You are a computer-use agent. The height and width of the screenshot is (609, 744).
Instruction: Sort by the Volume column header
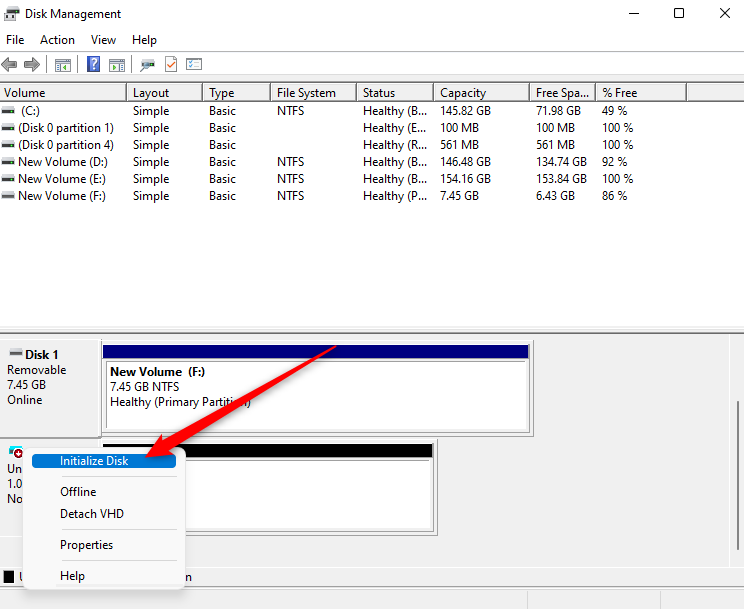tap(63, 93)
